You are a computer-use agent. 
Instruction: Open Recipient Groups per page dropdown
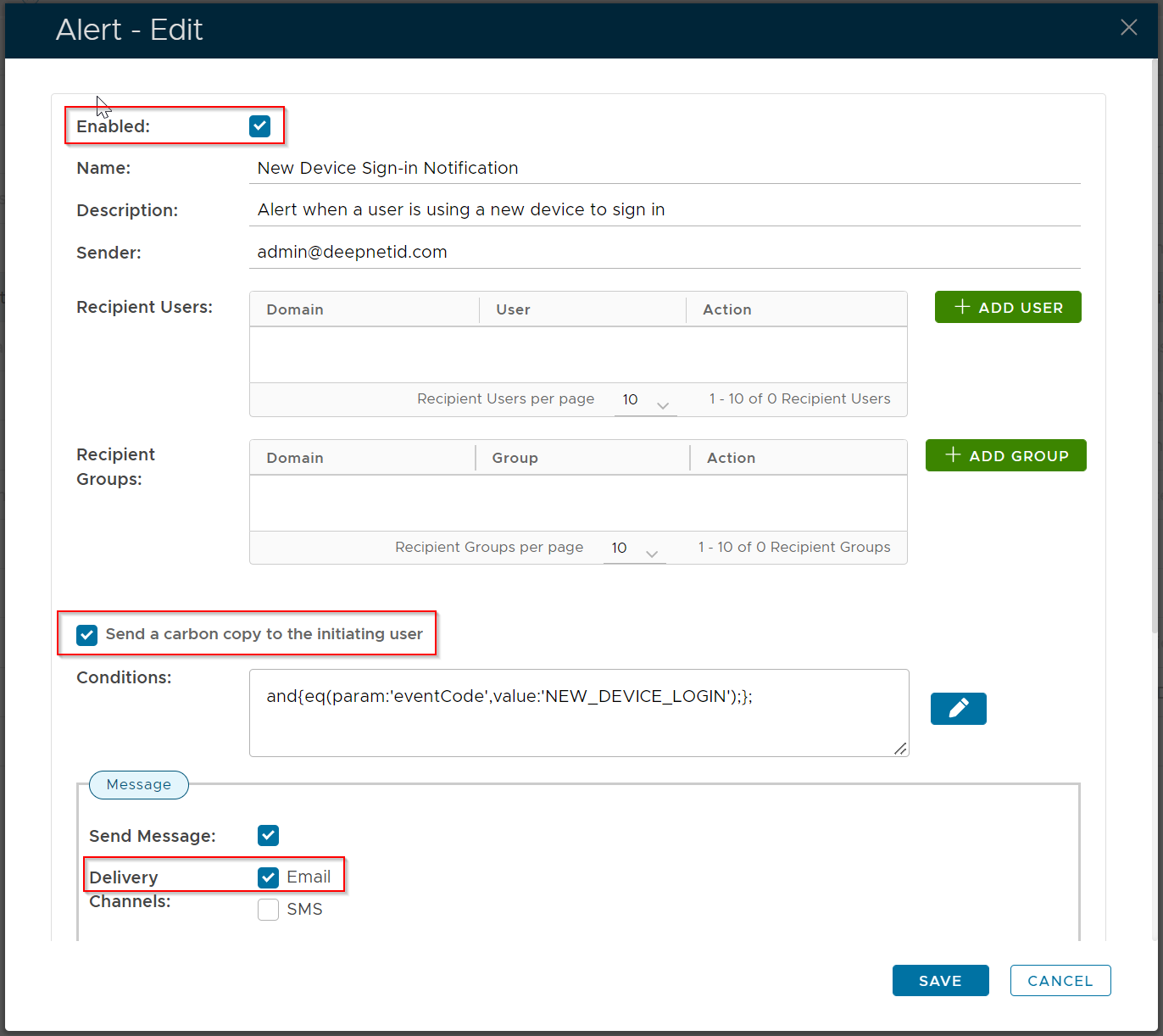click(634, 549)
